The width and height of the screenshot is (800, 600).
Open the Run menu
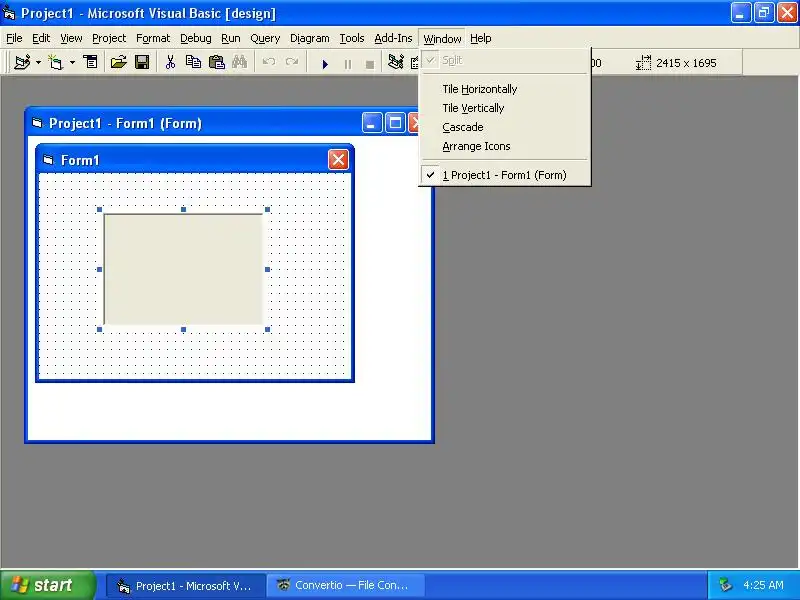click(231, 38)
